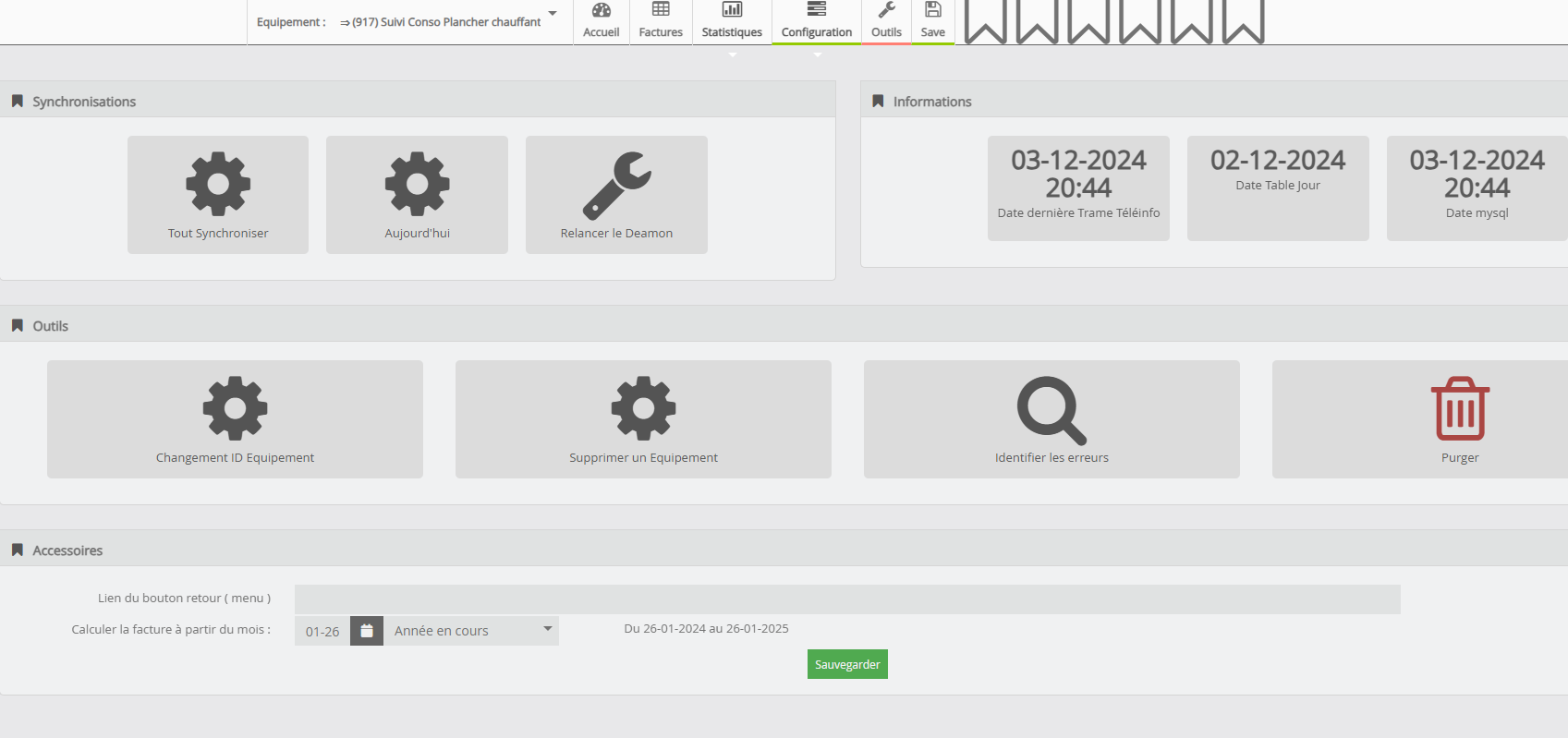This screenshot has height=738, width=1568.
Task: Open the calendar date picker icon
Action: (367, 631)
